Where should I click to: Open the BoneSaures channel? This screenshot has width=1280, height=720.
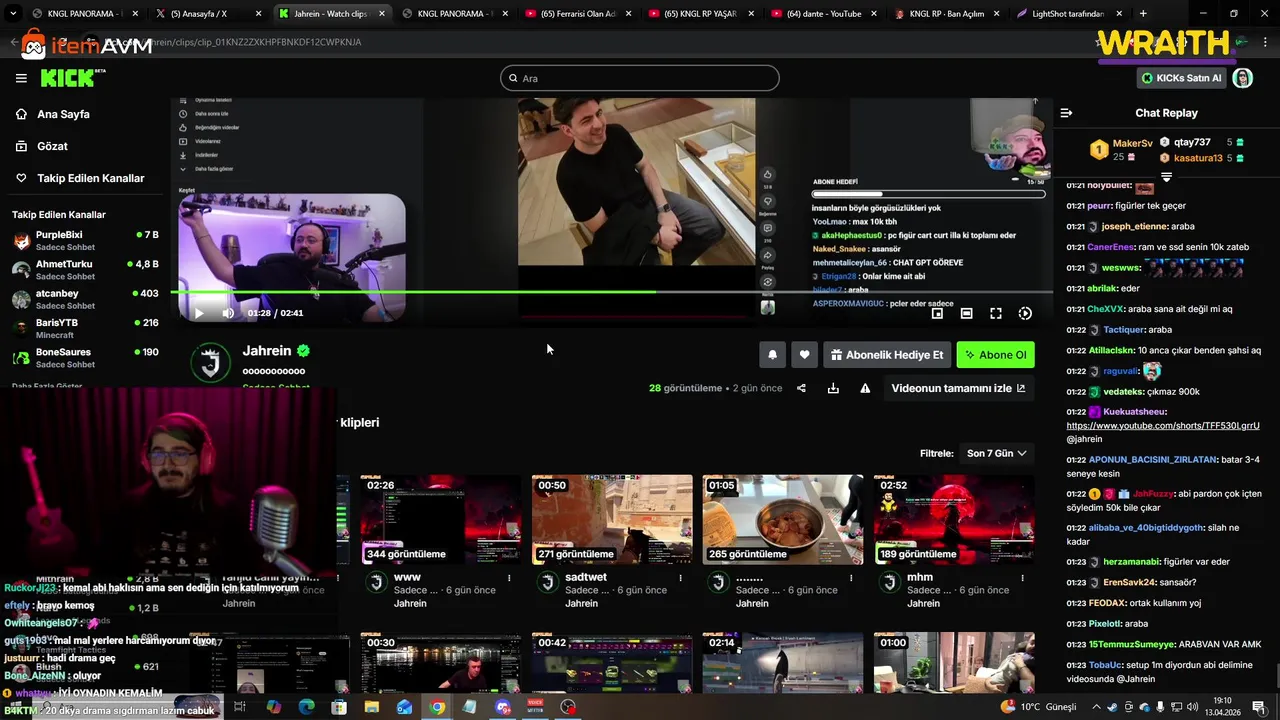(85, 357)
